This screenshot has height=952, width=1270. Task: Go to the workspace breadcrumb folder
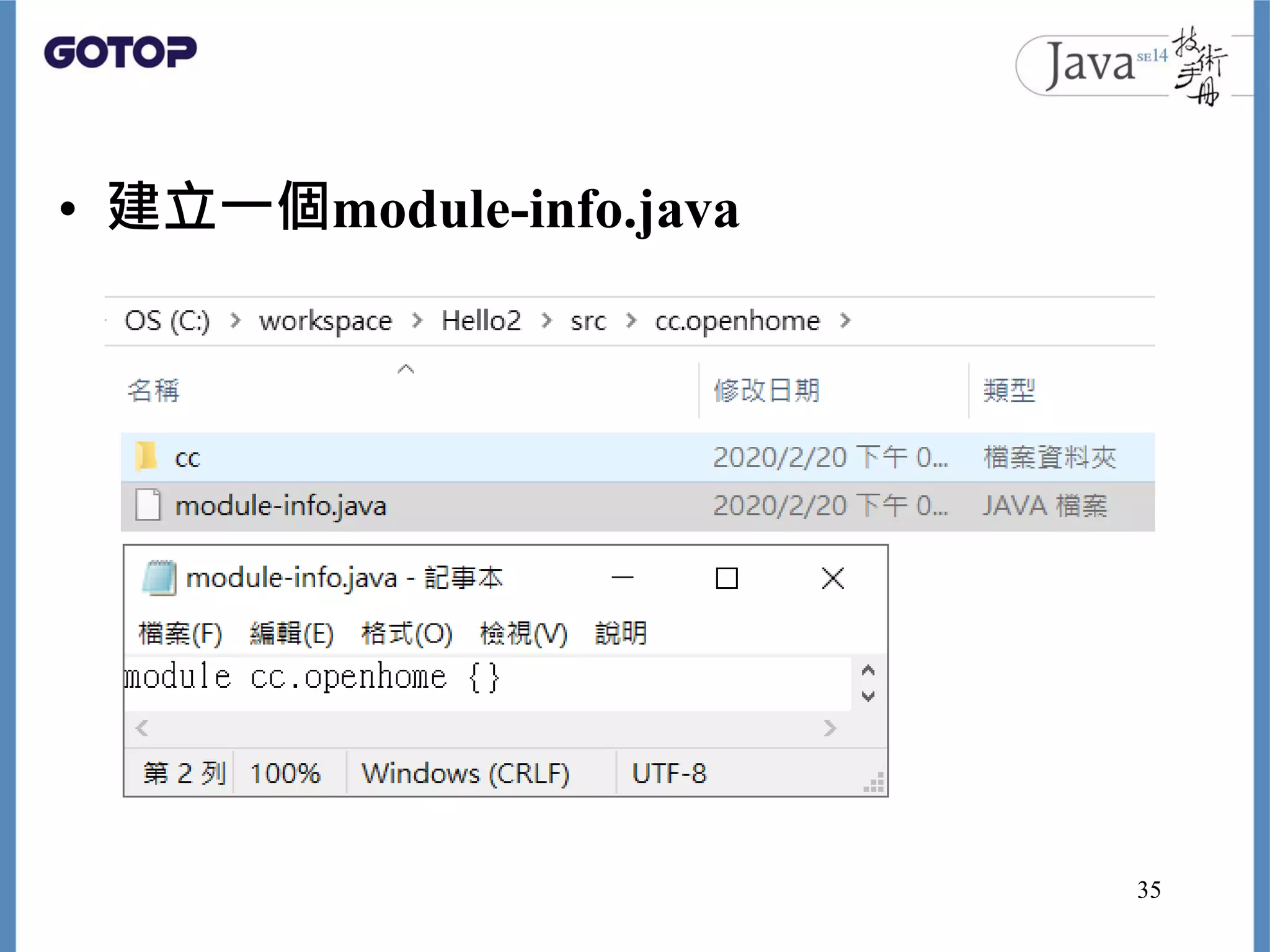point(326,321)
